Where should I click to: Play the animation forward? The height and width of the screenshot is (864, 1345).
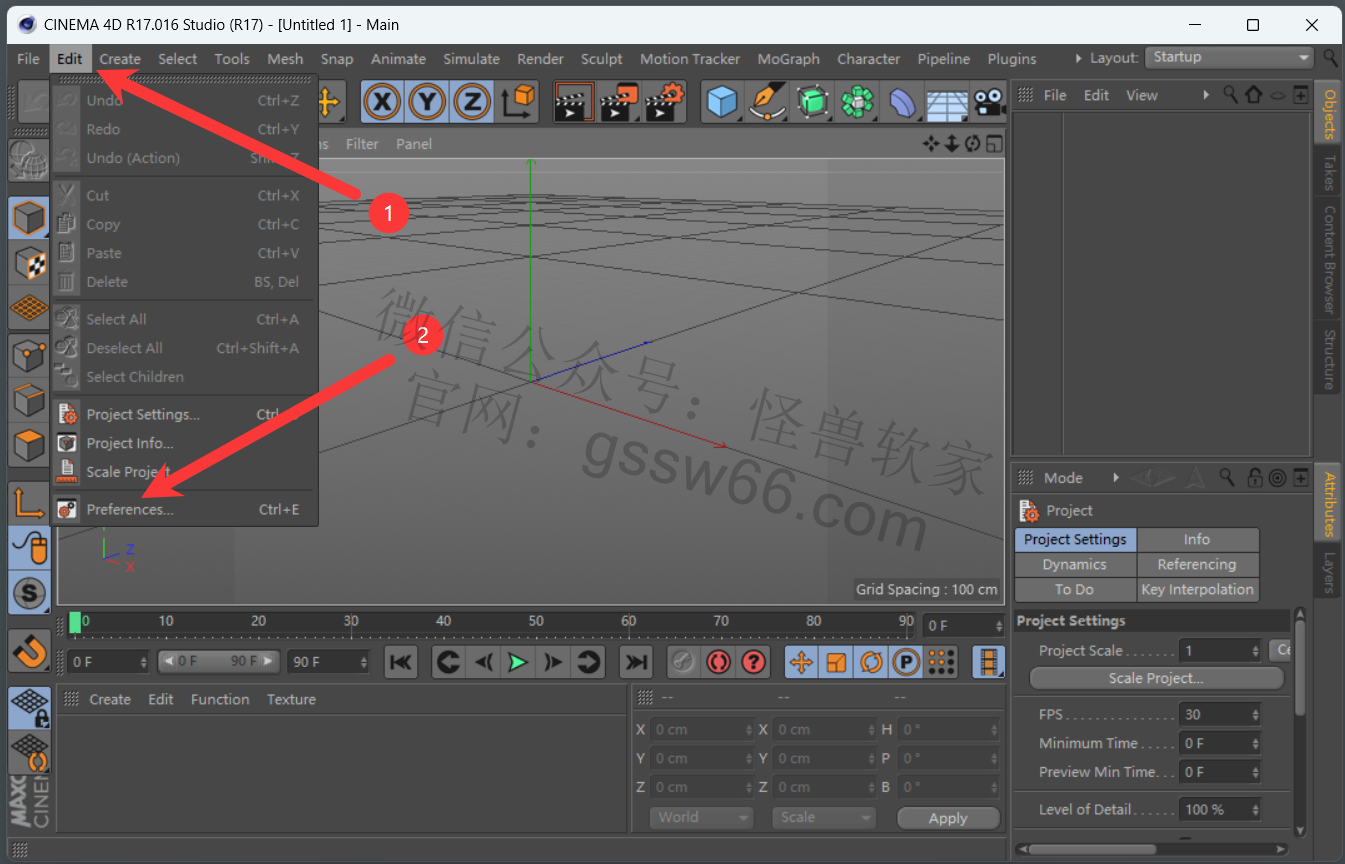517,661
